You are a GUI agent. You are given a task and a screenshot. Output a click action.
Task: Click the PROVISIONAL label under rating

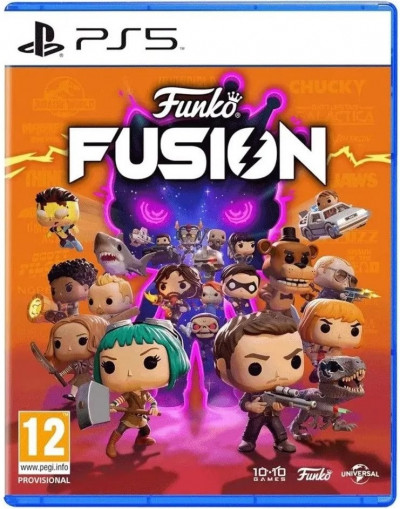[44, 480]
